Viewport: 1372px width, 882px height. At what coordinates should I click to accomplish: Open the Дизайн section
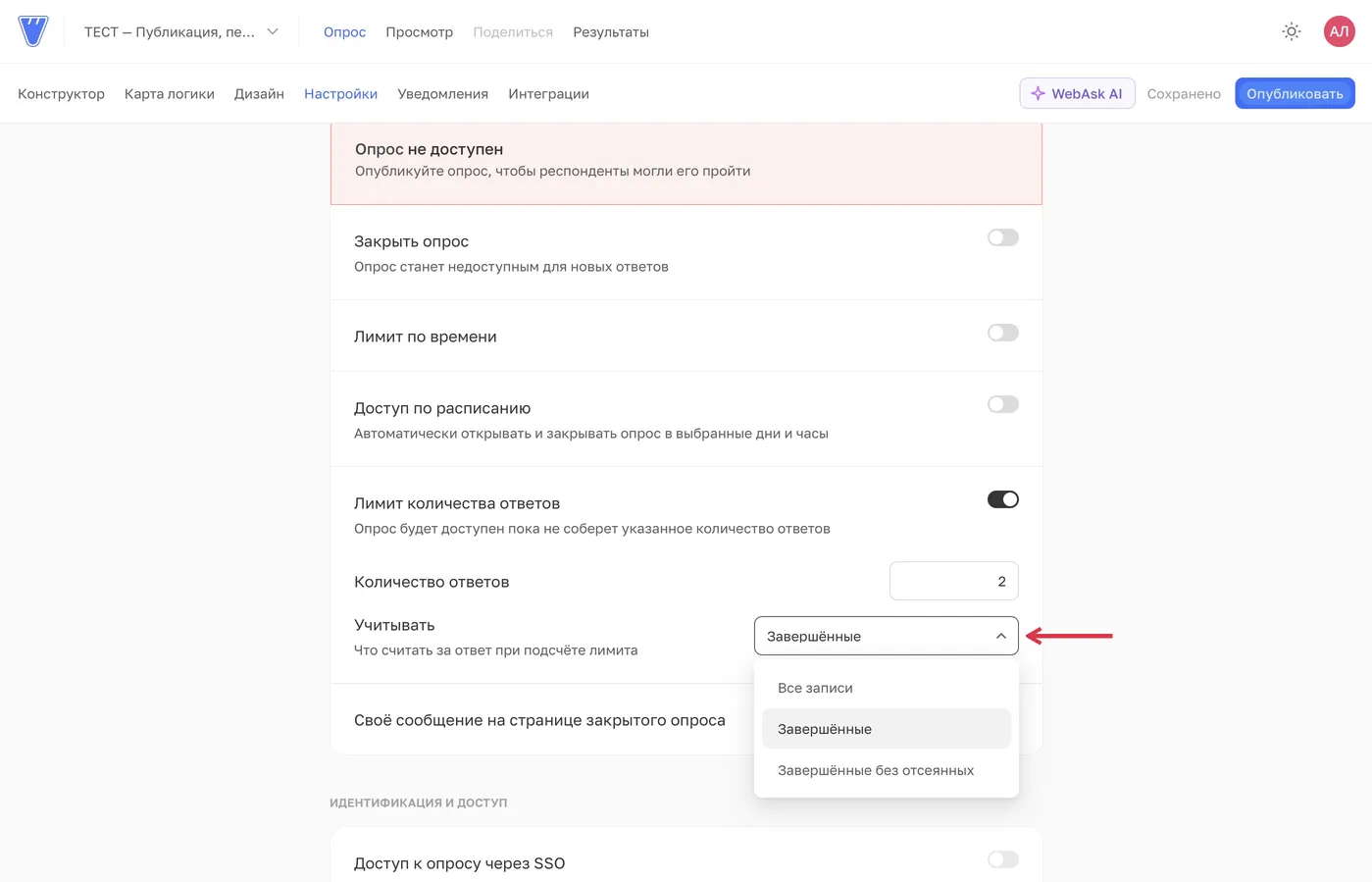pyautogui.click(x=259, y=93)
